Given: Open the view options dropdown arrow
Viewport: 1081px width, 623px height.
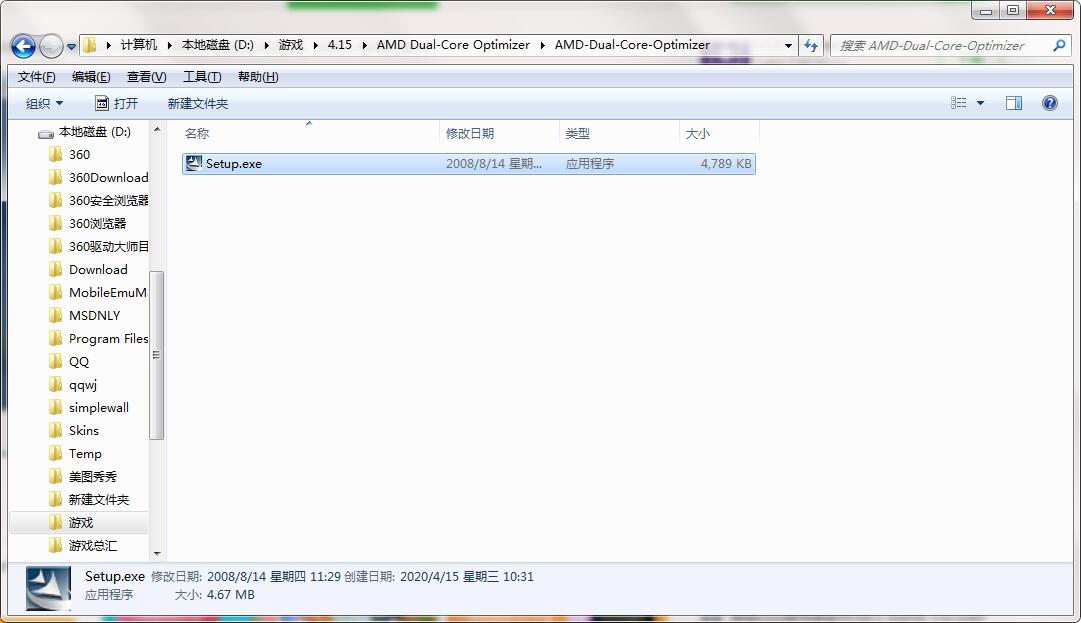Looking at the screenshot, I should pyautogui.click(x=980, y=103).
